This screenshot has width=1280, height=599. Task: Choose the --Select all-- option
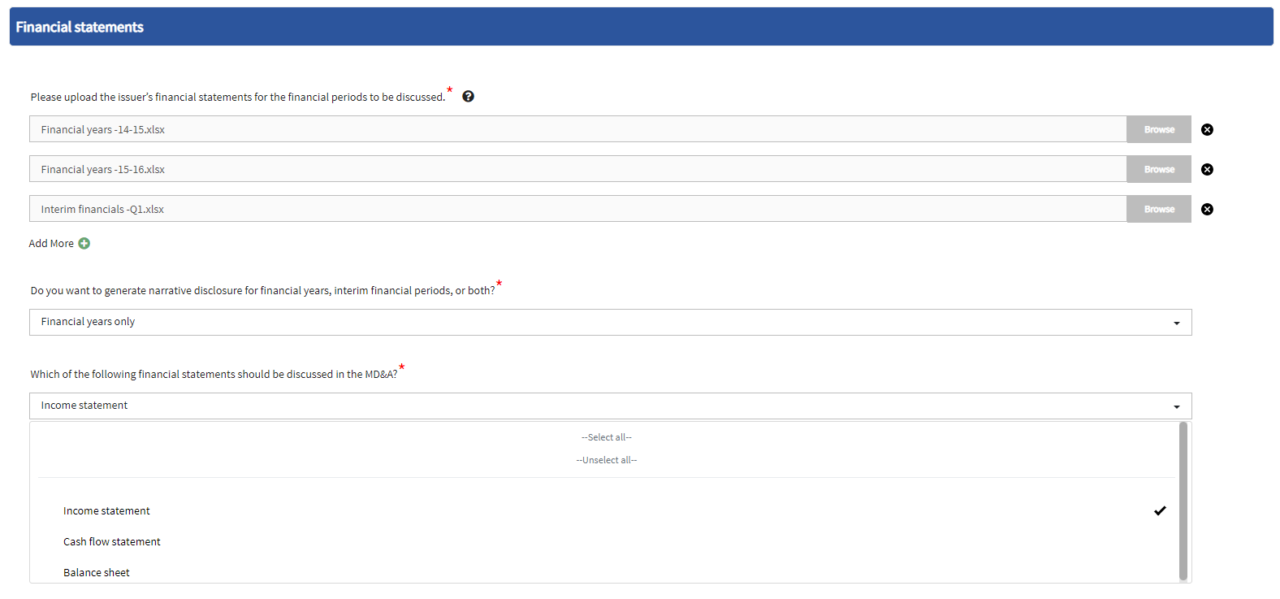[607, 437]
